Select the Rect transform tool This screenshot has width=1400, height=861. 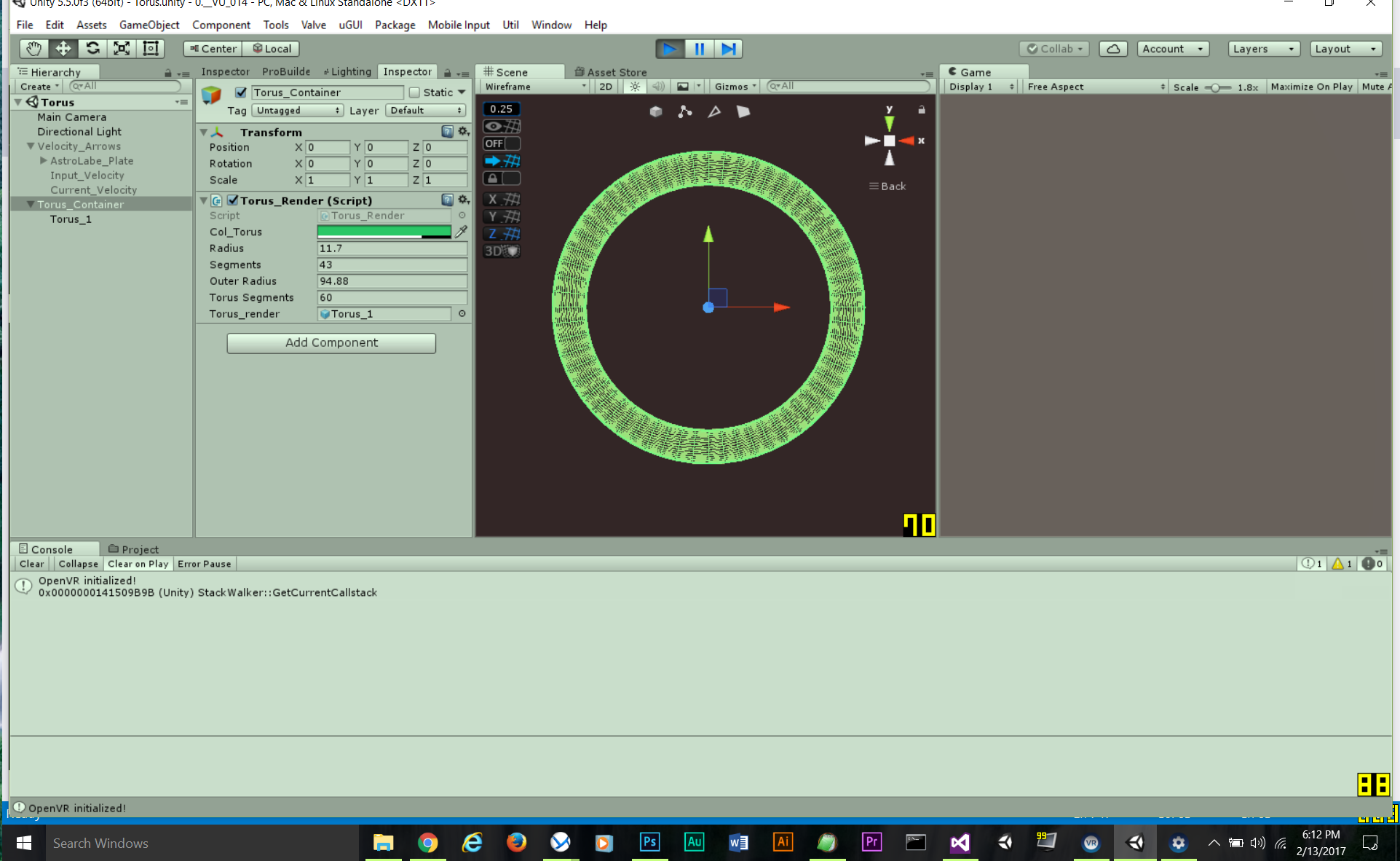tap(151, 49)
